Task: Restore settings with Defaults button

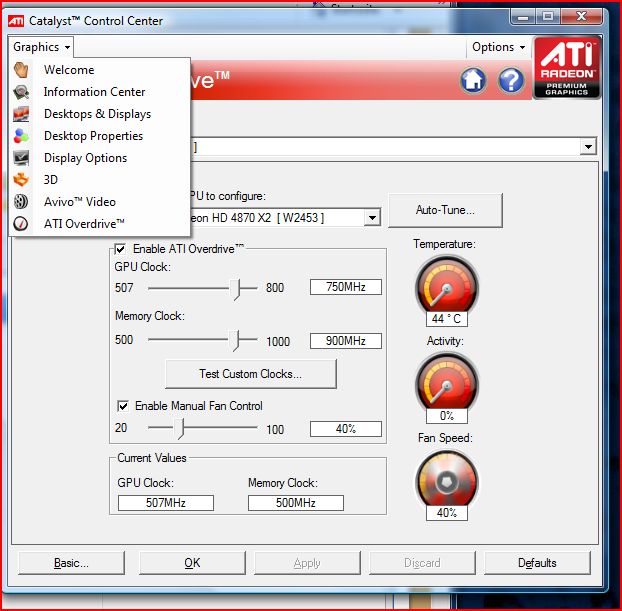Action: (x=537, y=563)
